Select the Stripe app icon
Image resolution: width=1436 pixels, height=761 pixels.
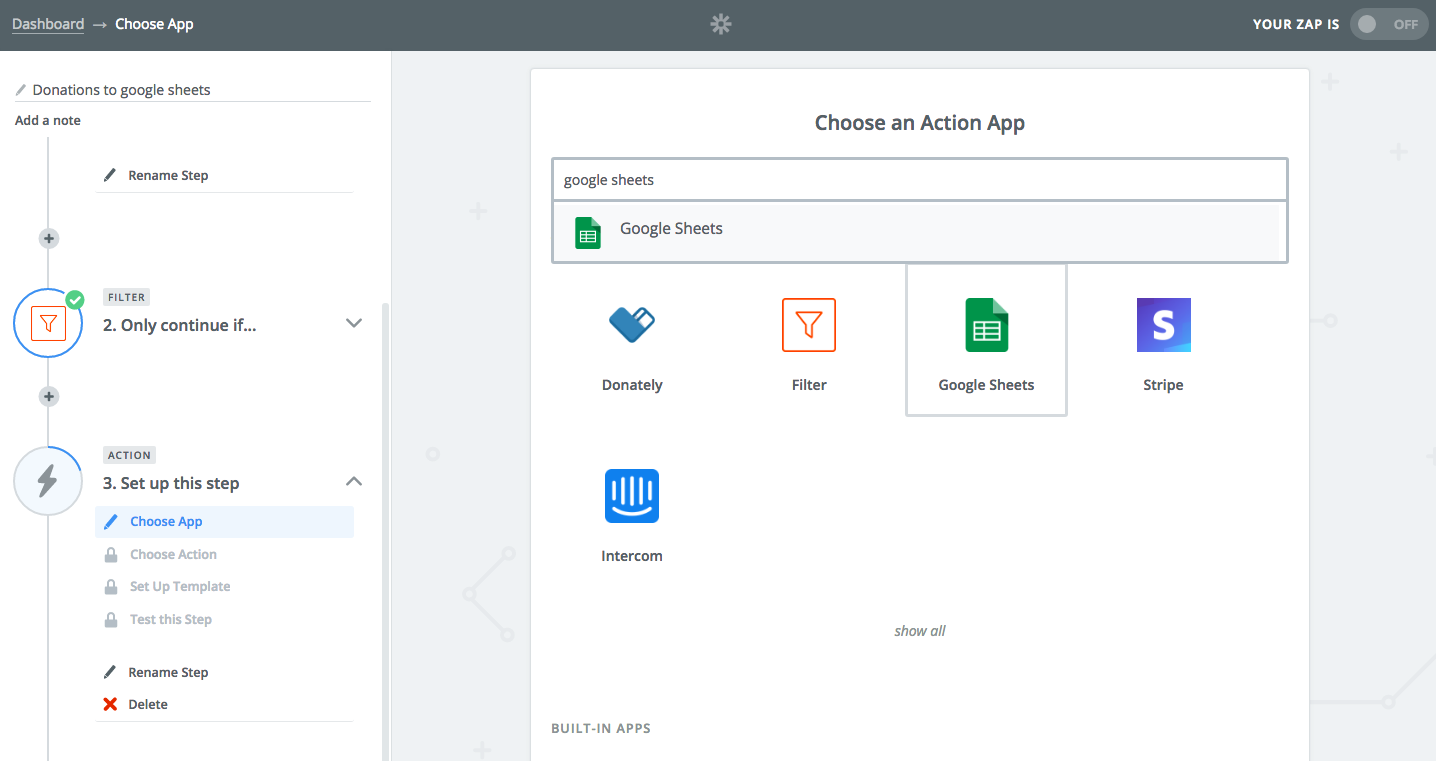[x=1163, y=325]
